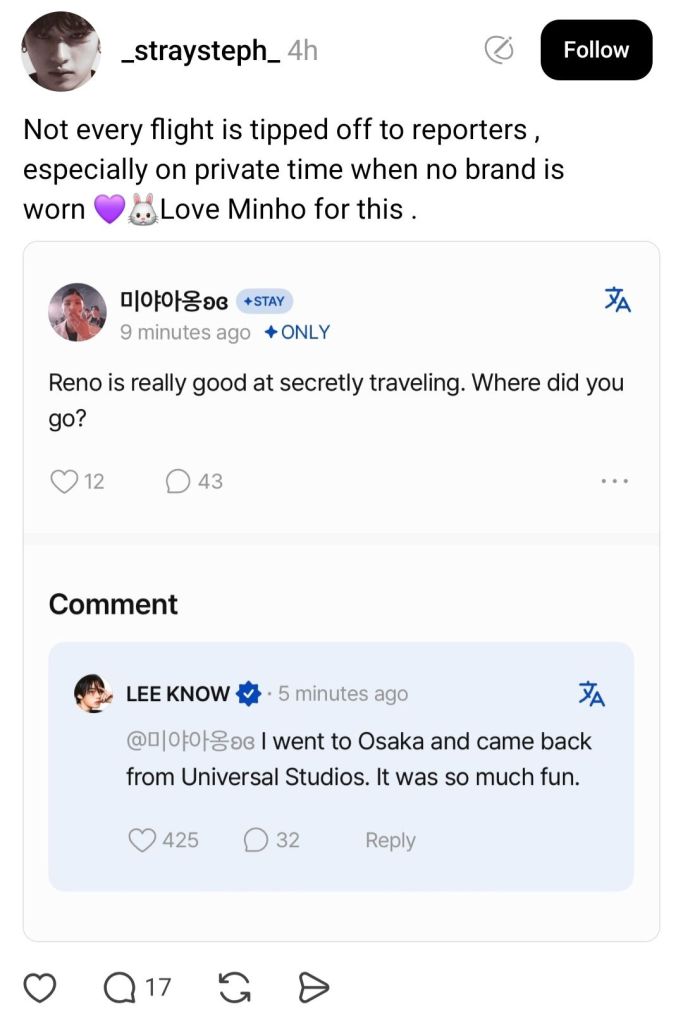
Task: Like the Threads post with heart icon
Action: [x=39, y=988]
